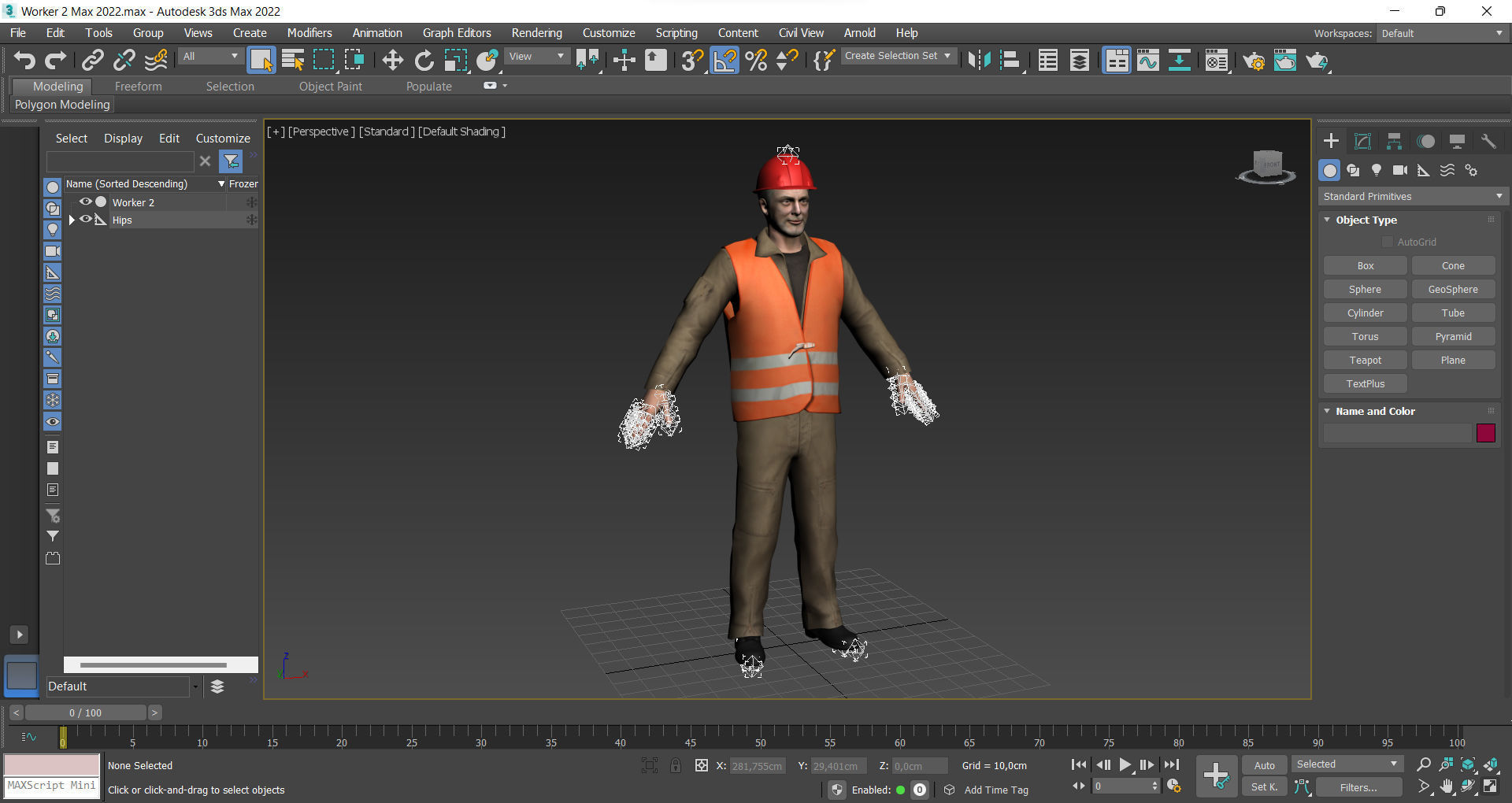Select the Helpers category in Create panel
This screenshot has width=1512, height=803.
click(x=1424, y=170)
